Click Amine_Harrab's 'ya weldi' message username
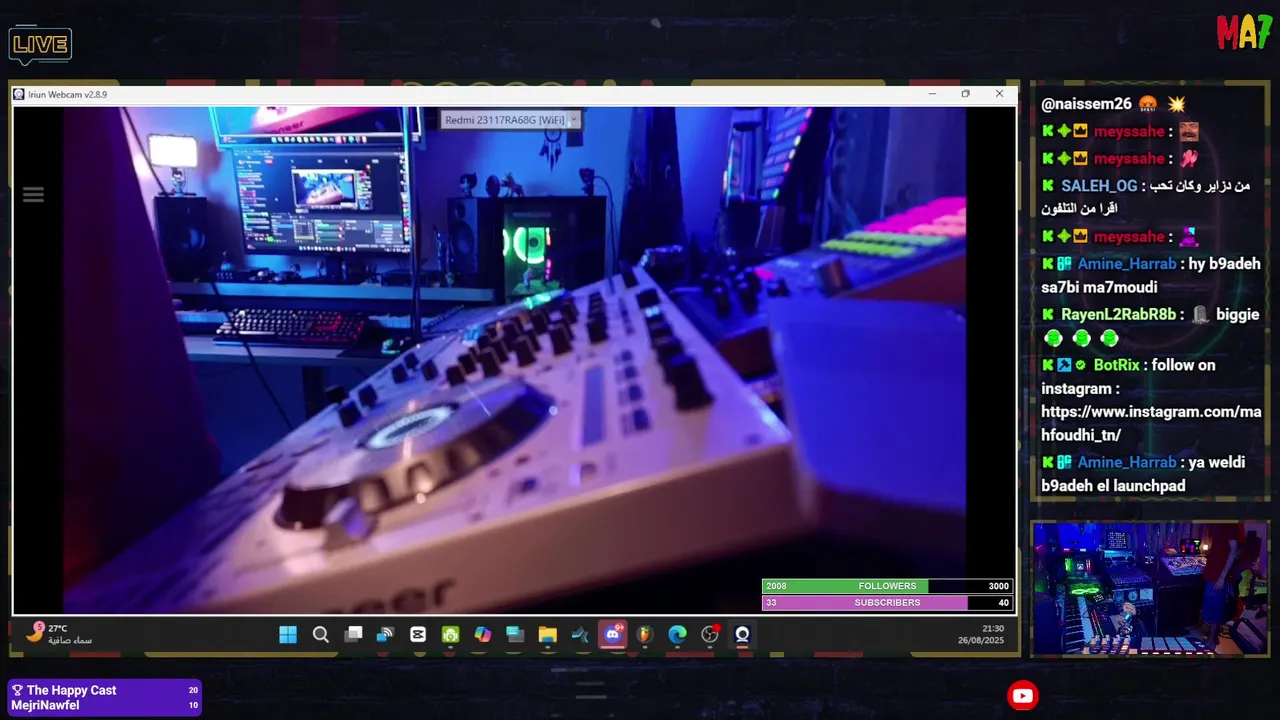The image size is (1280, 720). [1127, 462]
